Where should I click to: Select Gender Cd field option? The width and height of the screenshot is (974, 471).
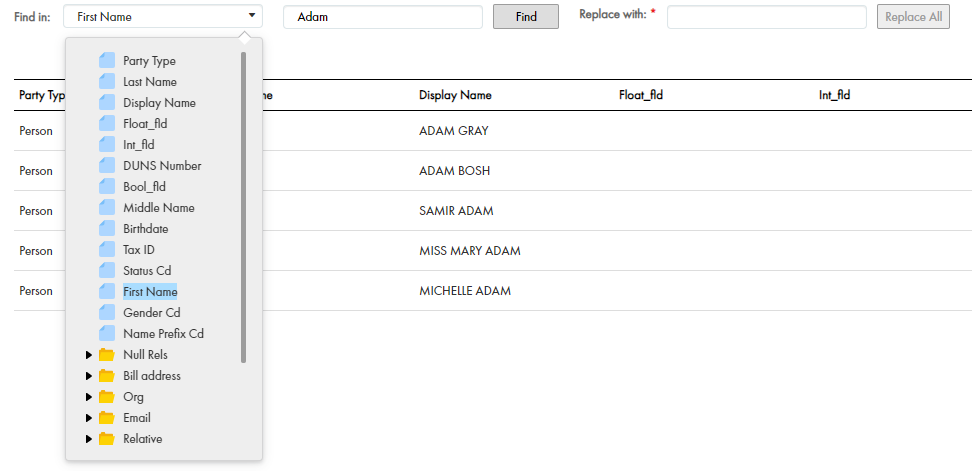click(152, 313)
